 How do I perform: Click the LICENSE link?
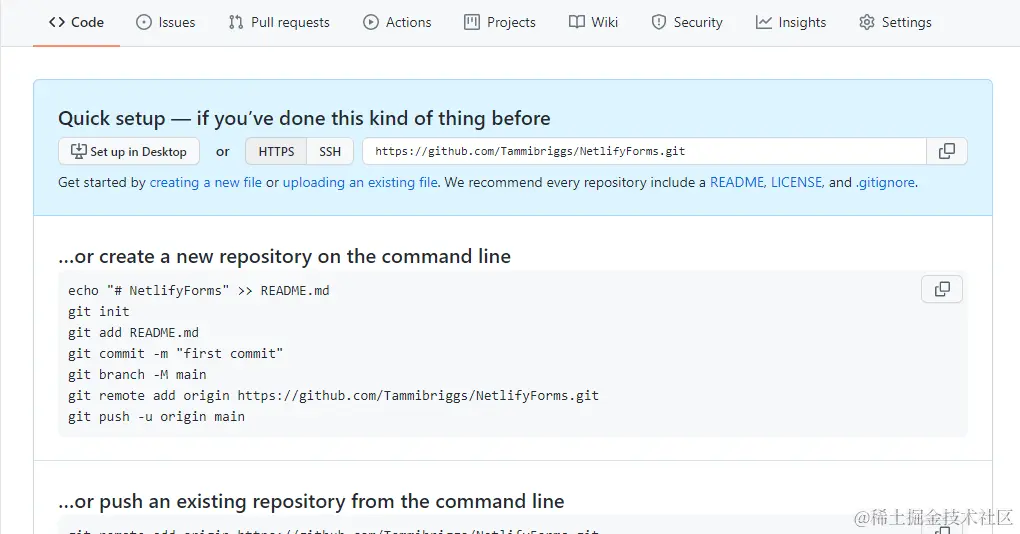tap(797, 182)
